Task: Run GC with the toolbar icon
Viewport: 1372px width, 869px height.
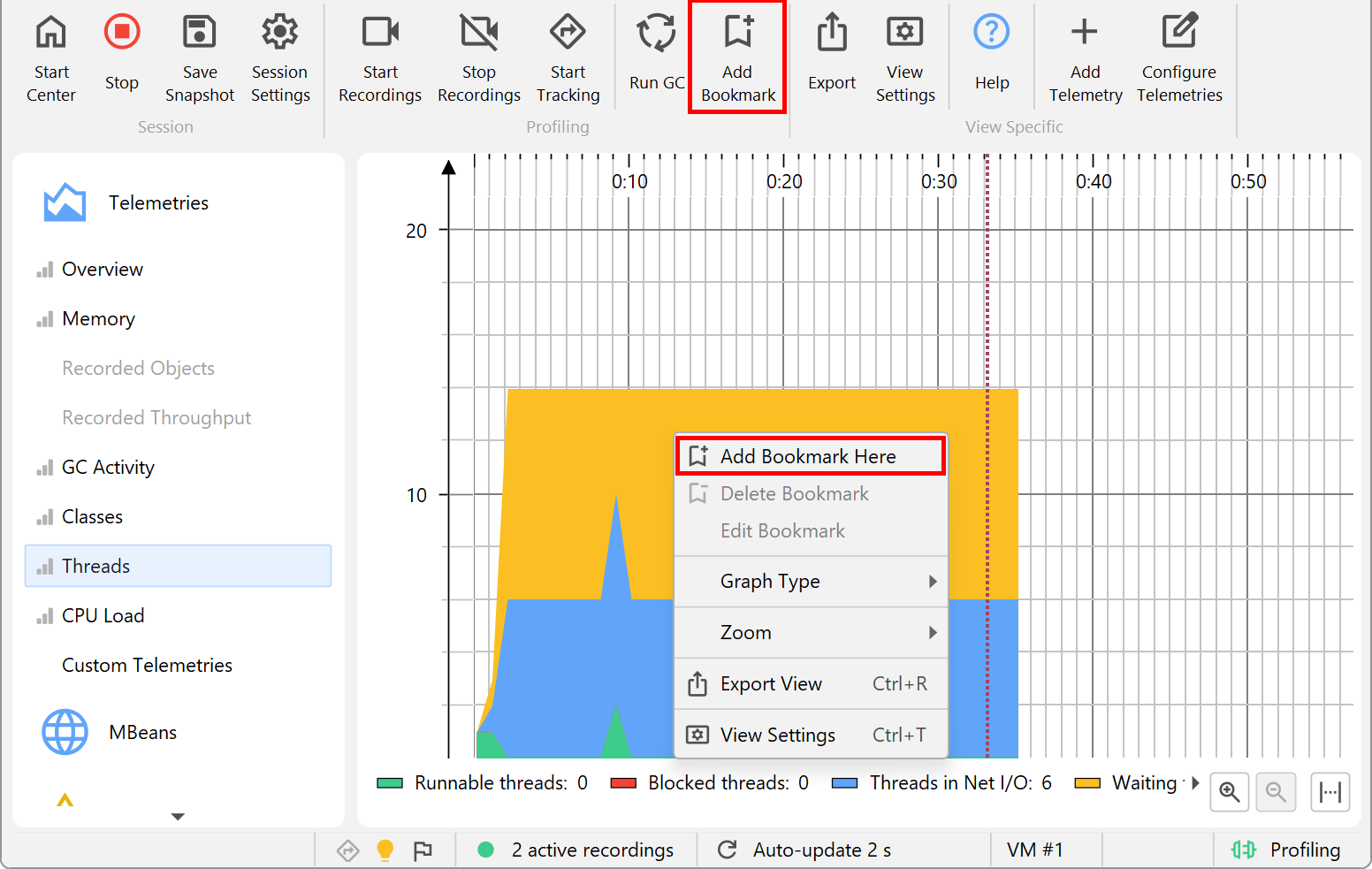Action: pyautogui.click(x=656, y=33)
